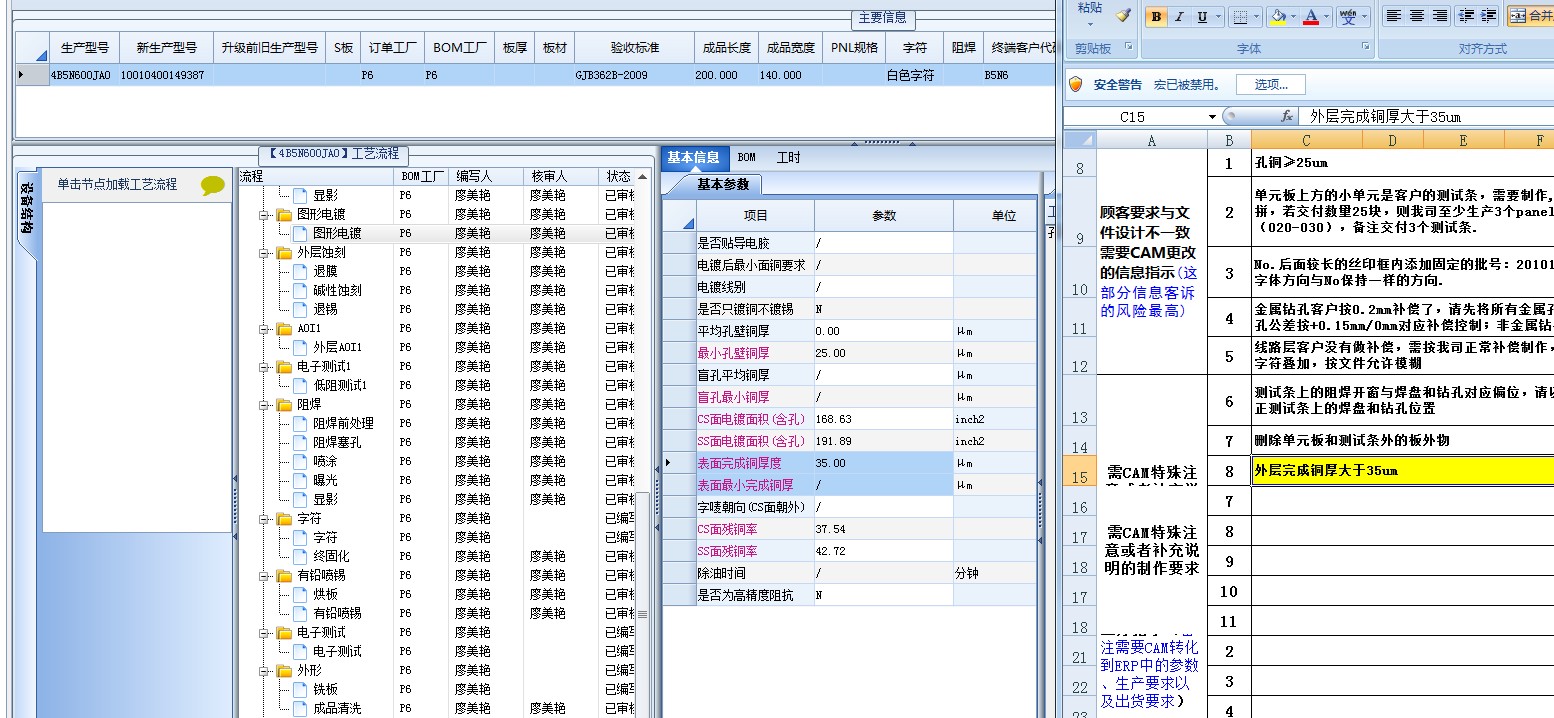Screen dimensions: 1554x718
Task: Click the cell borders icon
Action: pyautogui.click(x=1240, y=16)
